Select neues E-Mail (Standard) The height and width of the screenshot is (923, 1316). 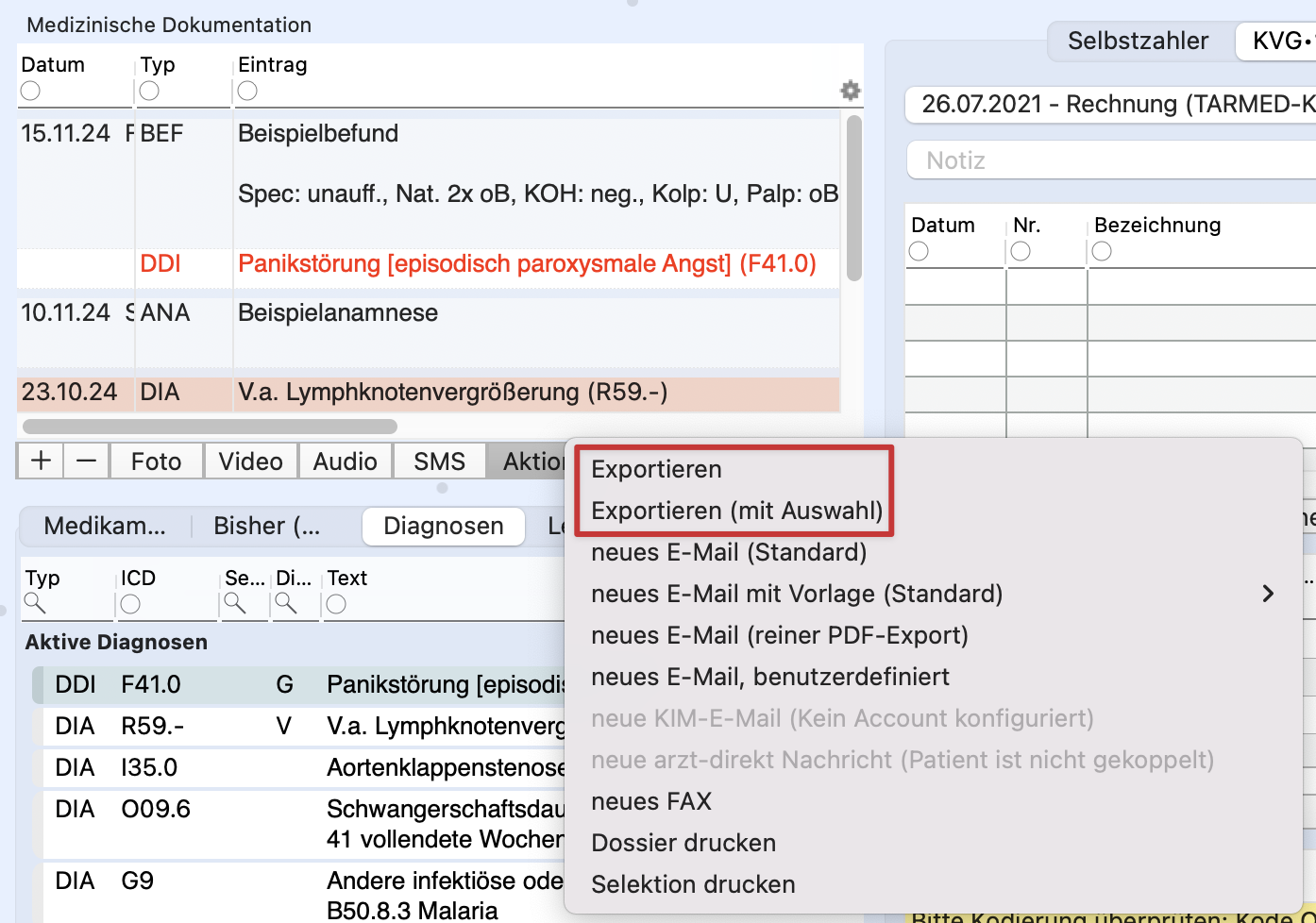[x=729, y=552]
